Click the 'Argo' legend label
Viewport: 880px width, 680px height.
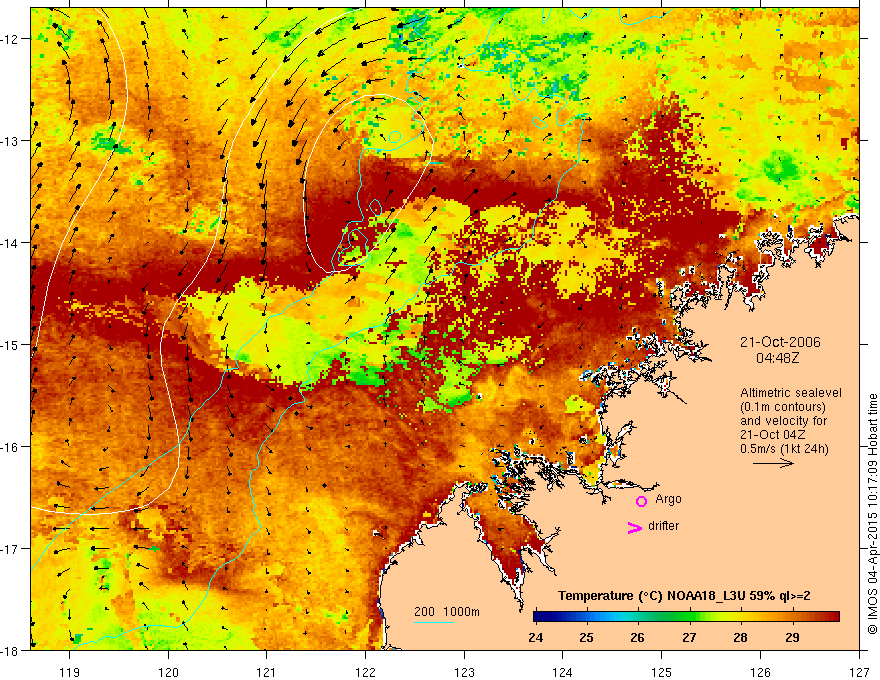(668, 499)
